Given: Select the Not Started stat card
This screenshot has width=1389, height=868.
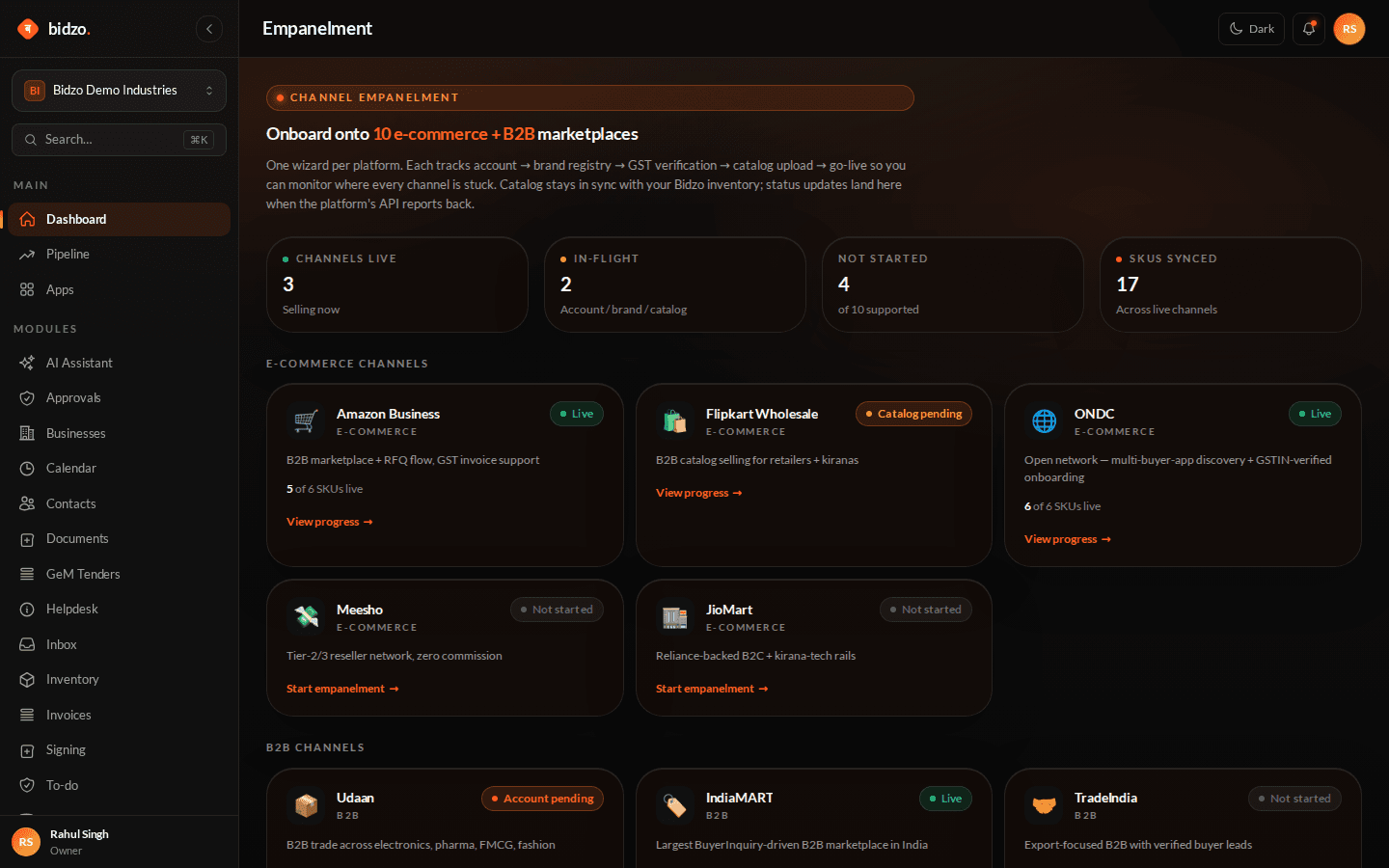Looking at the screenshot, I should [x=953, y=285].
